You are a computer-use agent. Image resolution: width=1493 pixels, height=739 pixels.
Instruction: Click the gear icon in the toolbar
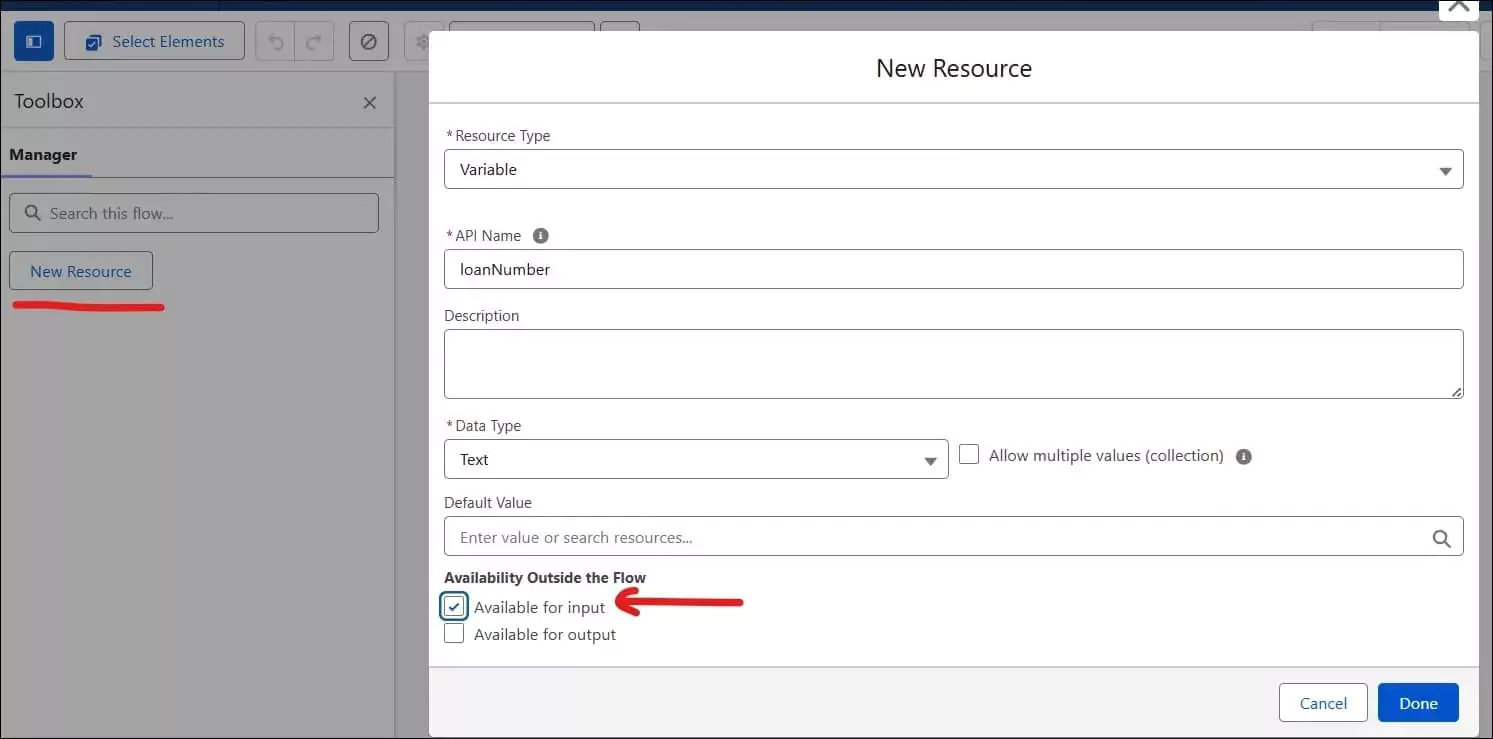point(423,41)
